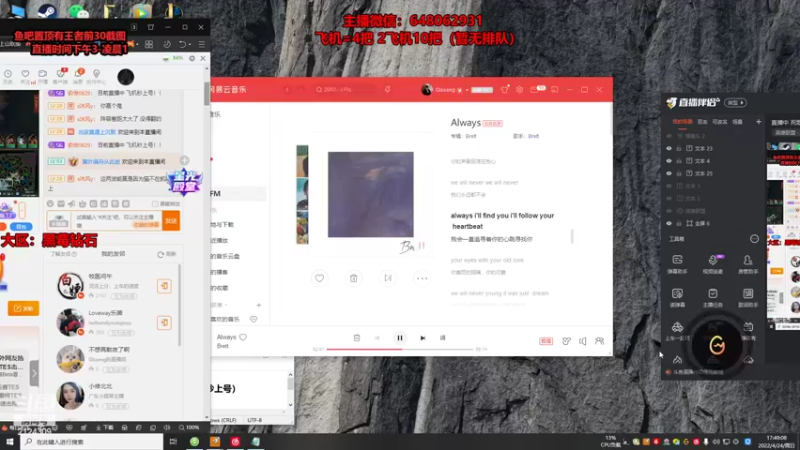Open the 视频连麦 tool in the streaming assistant
This screenshot has height=450, width=800.
[713, 264]
